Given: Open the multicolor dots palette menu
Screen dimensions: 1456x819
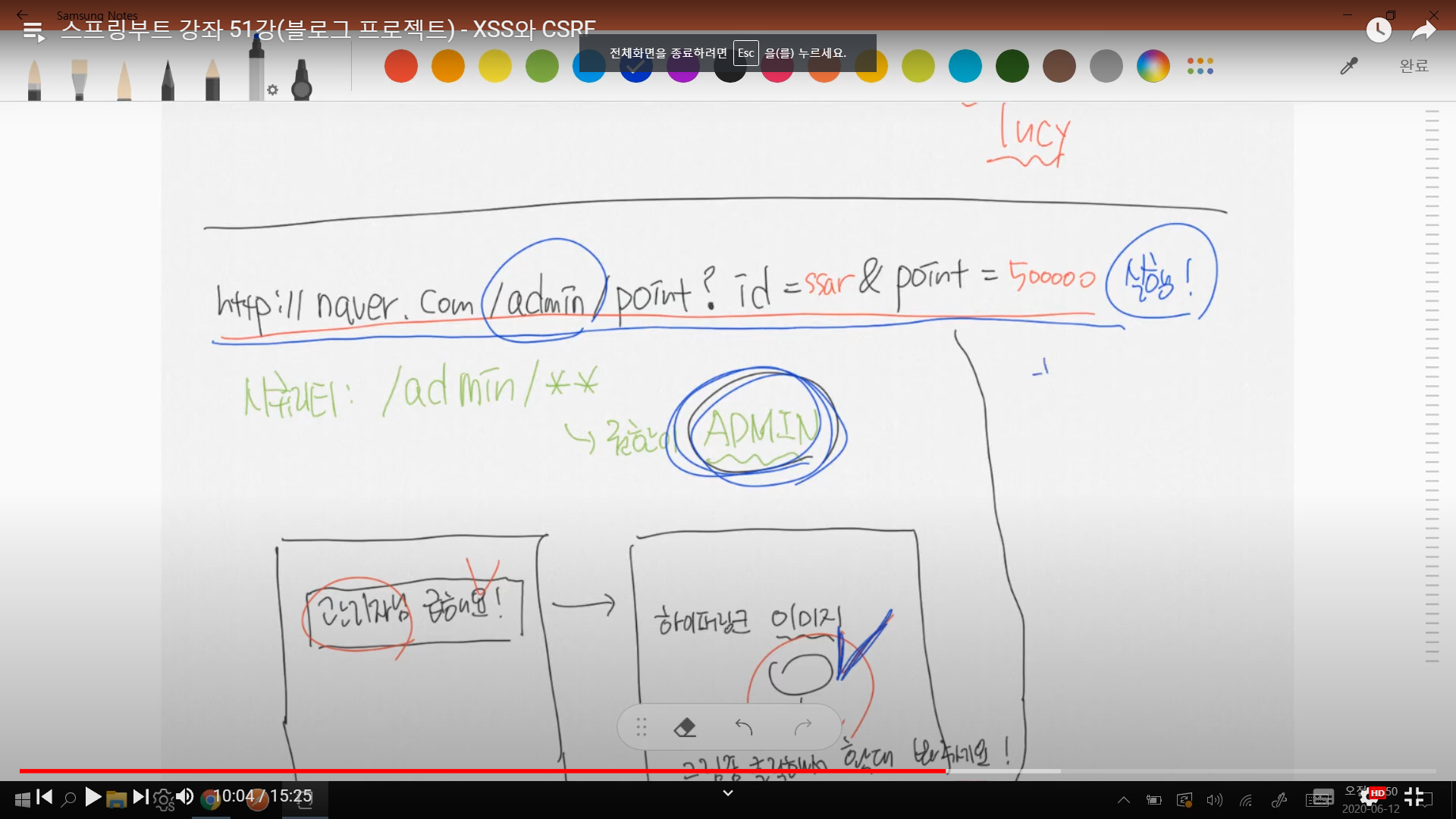Looking at the screenshot, I should click(x=1200, y=67).
